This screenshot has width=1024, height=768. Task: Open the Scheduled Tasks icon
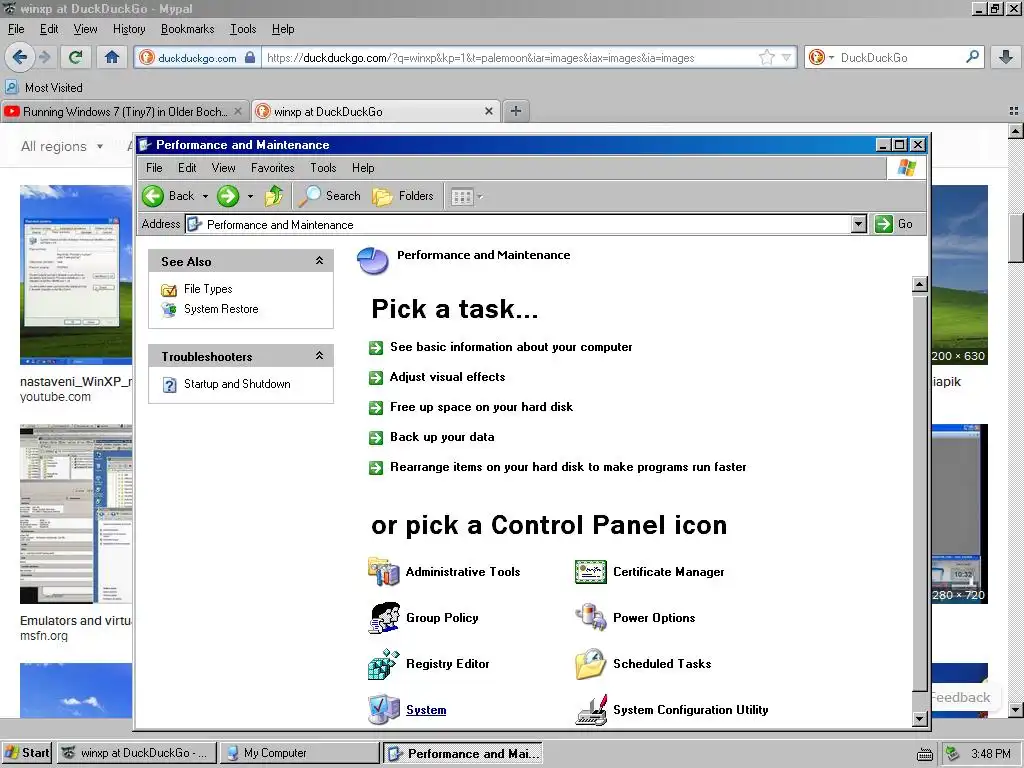click(x=590, y=664)
